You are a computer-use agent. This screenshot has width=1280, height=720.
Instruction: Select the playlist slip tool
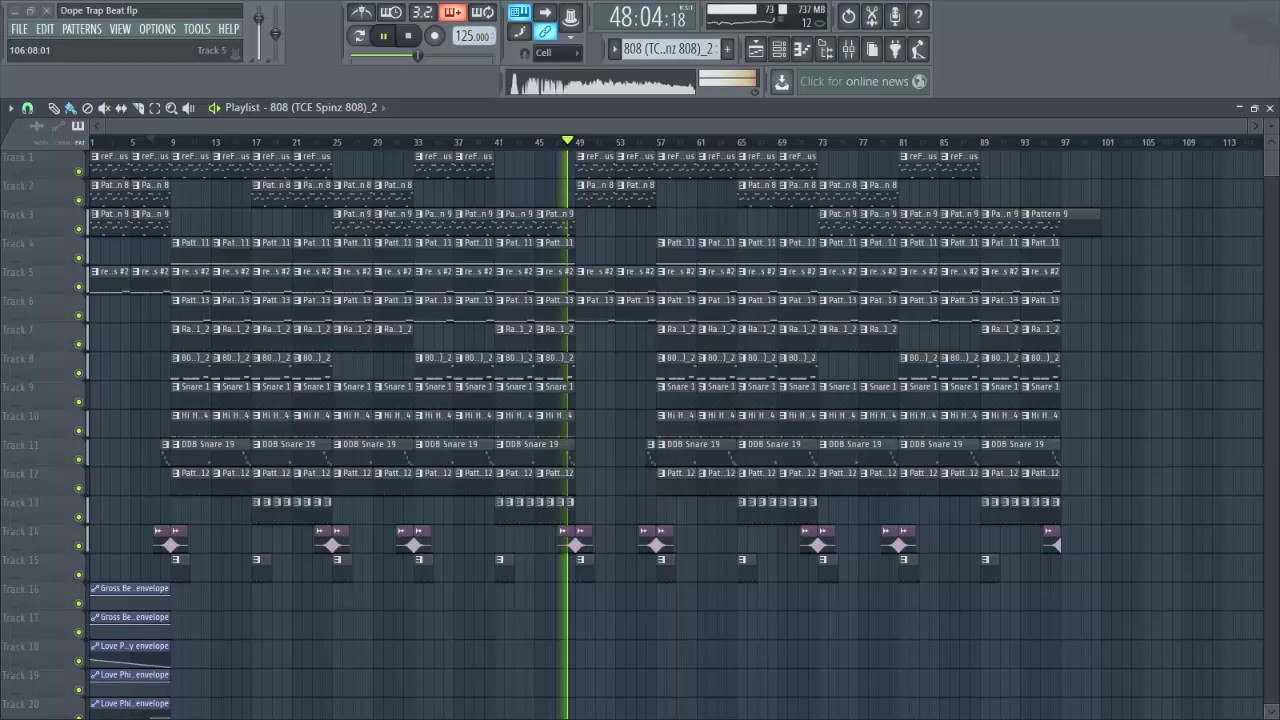(121, 108)
